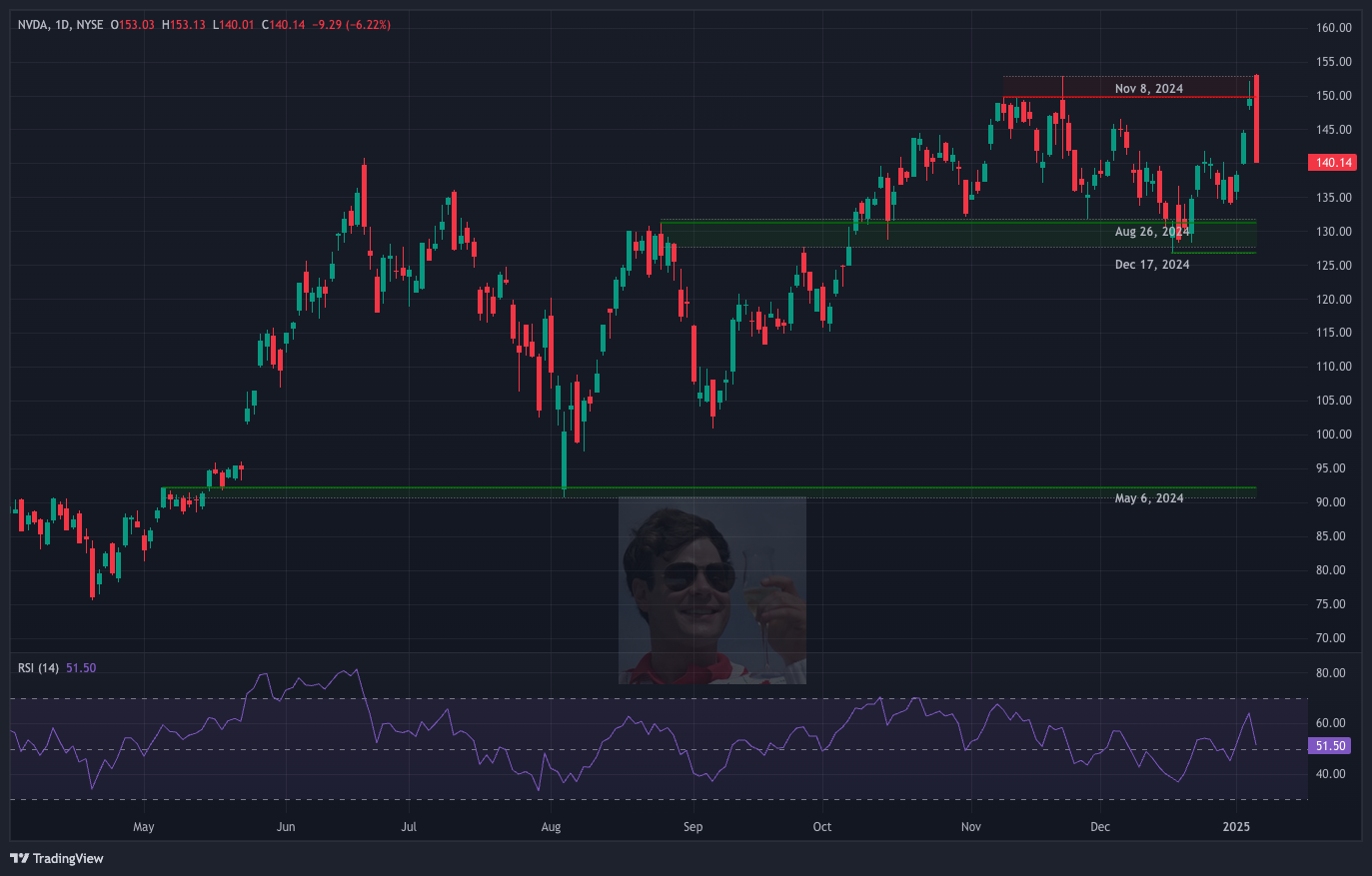Click the 100.00 price axis label
1372x876 pixels.
(x=1333, y=435)
